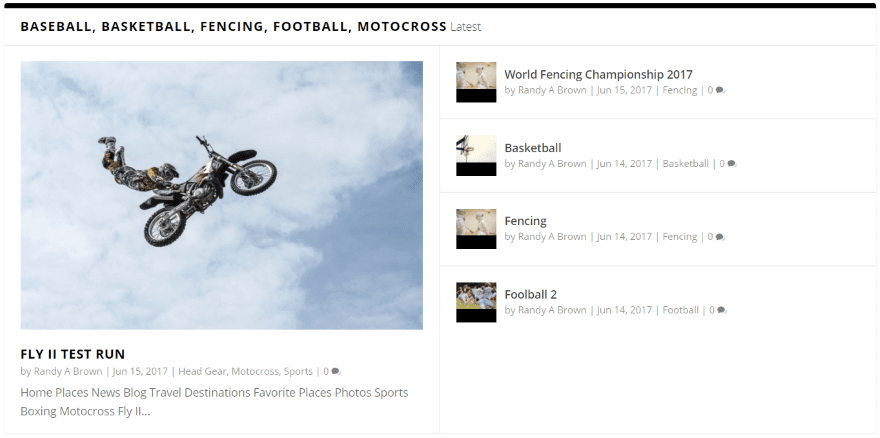
Task: Click comment icon on World Fencing Championship post
Action: pos(720,91)
